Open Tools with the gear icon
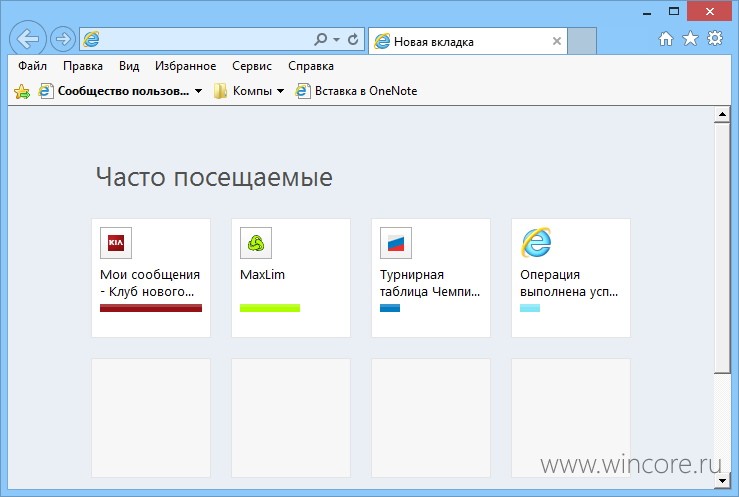 click(x=714, y=38)
